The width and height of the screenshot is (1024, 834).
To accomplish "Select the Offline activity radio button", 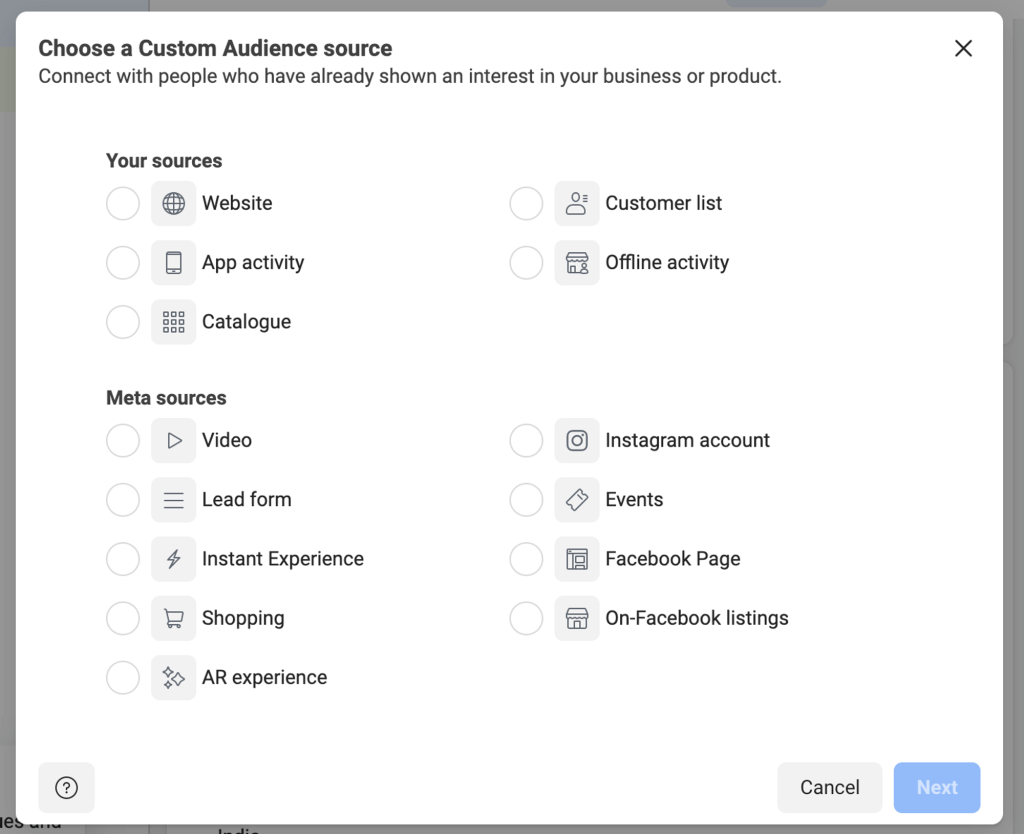I will [526, 263].
